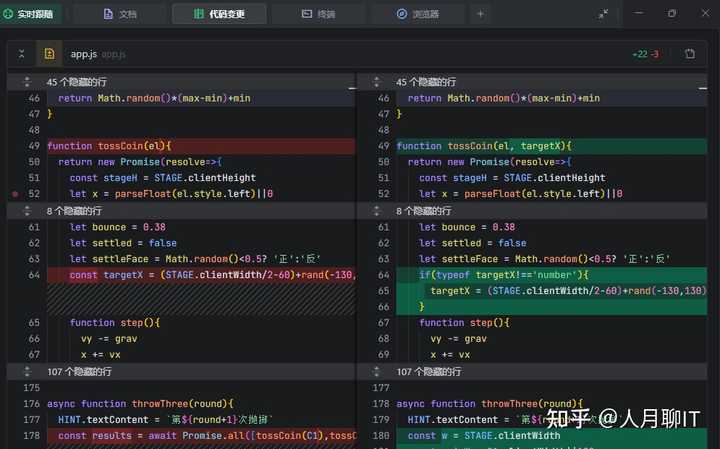Click the collapse panel arrows icon
This screenshot has height=449, width=720.
603,14
